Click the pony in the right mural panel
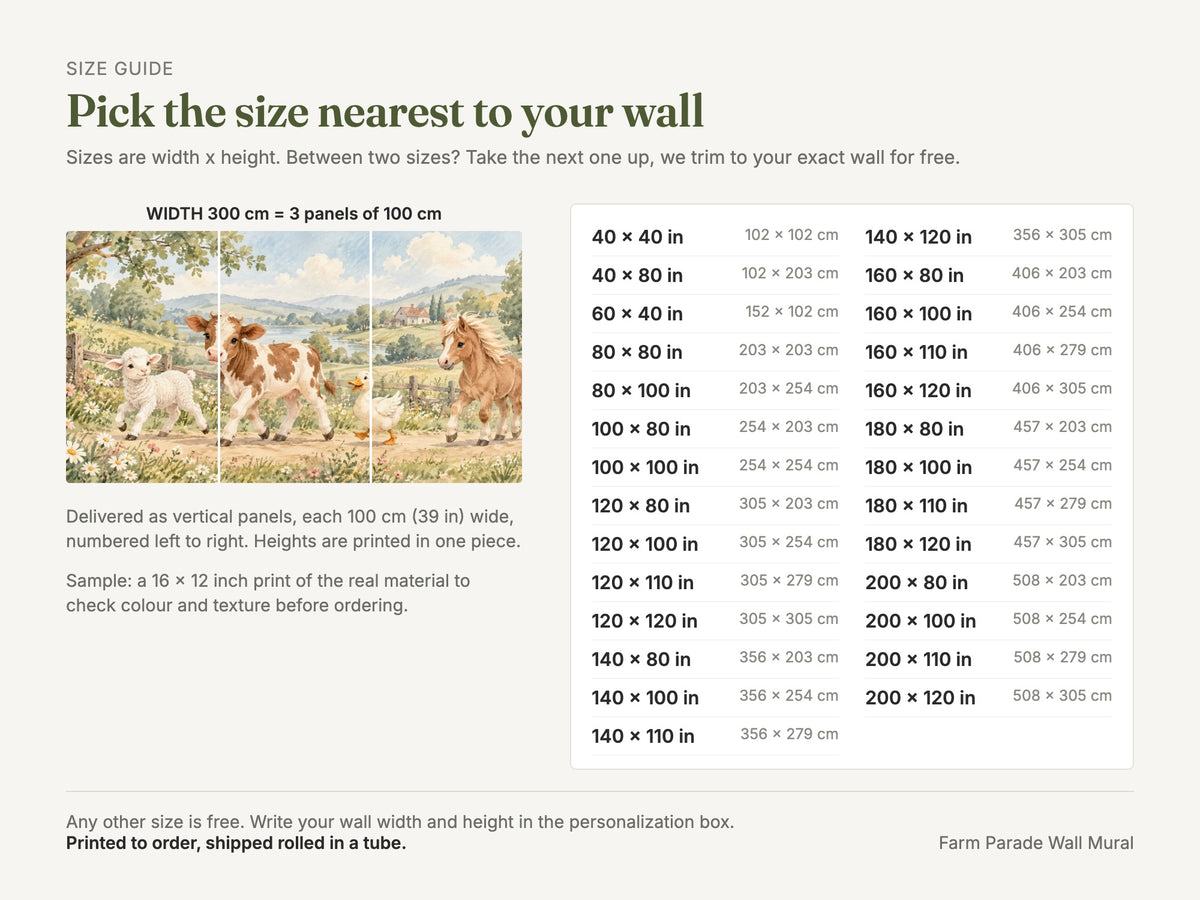Viewport: 1200px width, 900px height. tap(482, 375)
